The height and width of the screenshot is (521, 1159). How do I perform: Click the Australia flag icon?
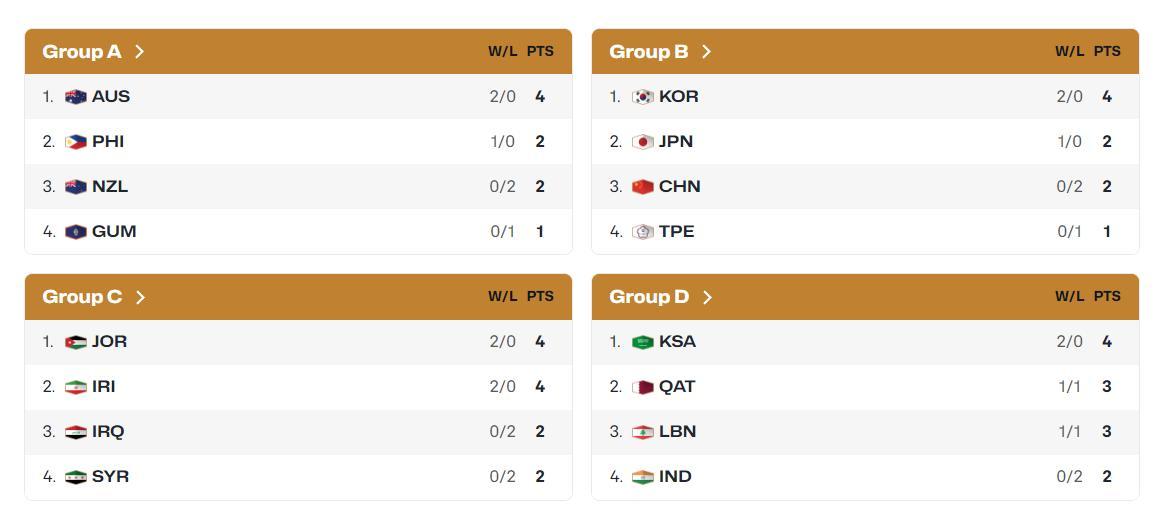[x=75, y=97]
